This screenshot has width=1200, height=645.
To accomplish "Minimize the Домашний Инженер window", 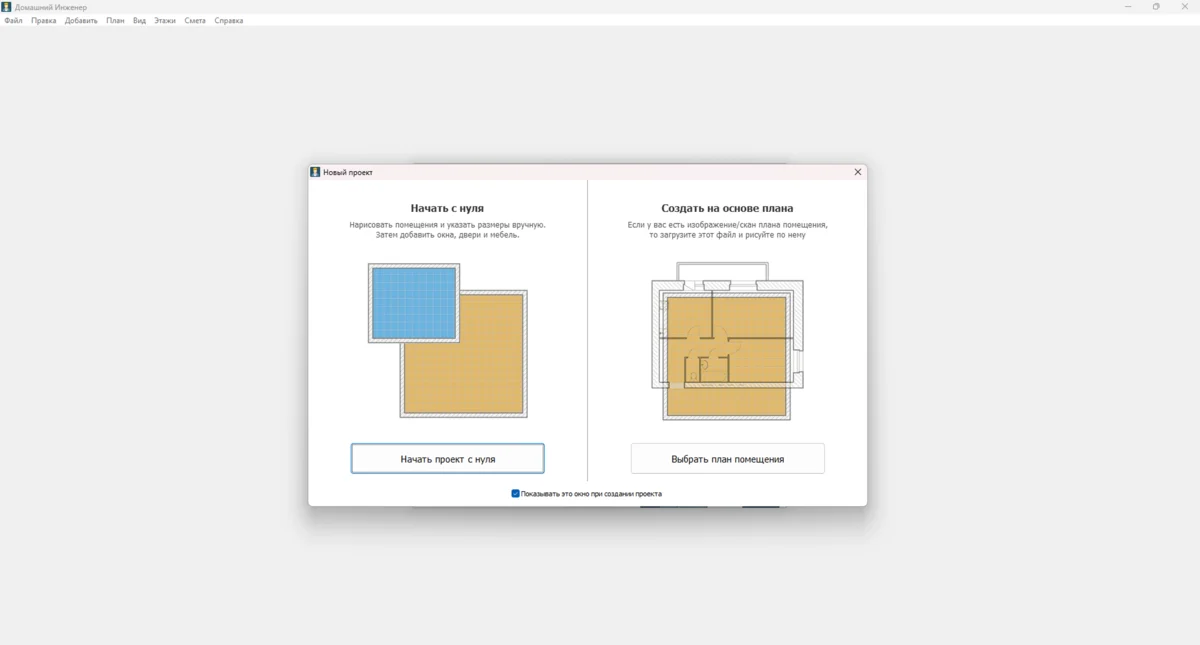I will tap(1128, 7).
